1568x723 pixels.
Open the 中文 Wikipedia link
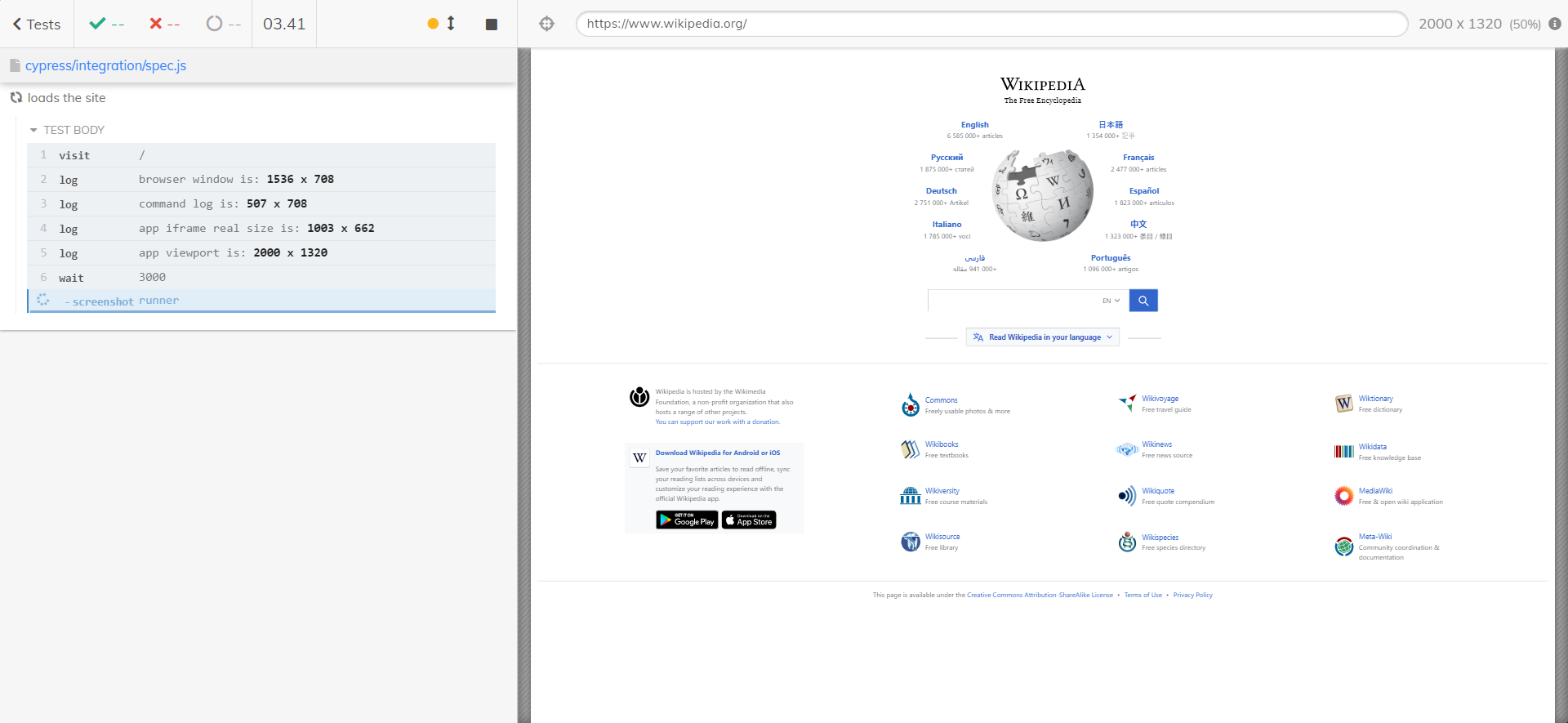click(1138, 224)
